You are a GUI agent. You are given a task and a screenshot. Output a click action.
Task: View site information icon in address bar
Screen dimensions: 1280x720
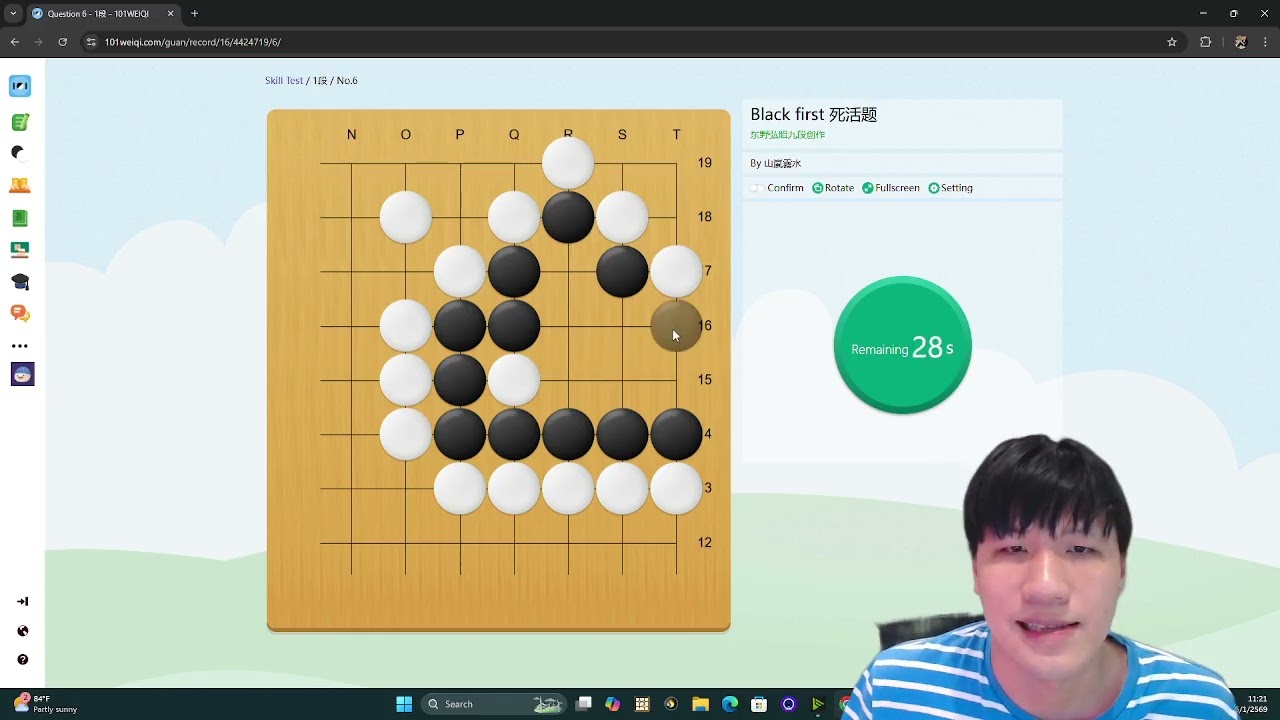click(92, 42)
